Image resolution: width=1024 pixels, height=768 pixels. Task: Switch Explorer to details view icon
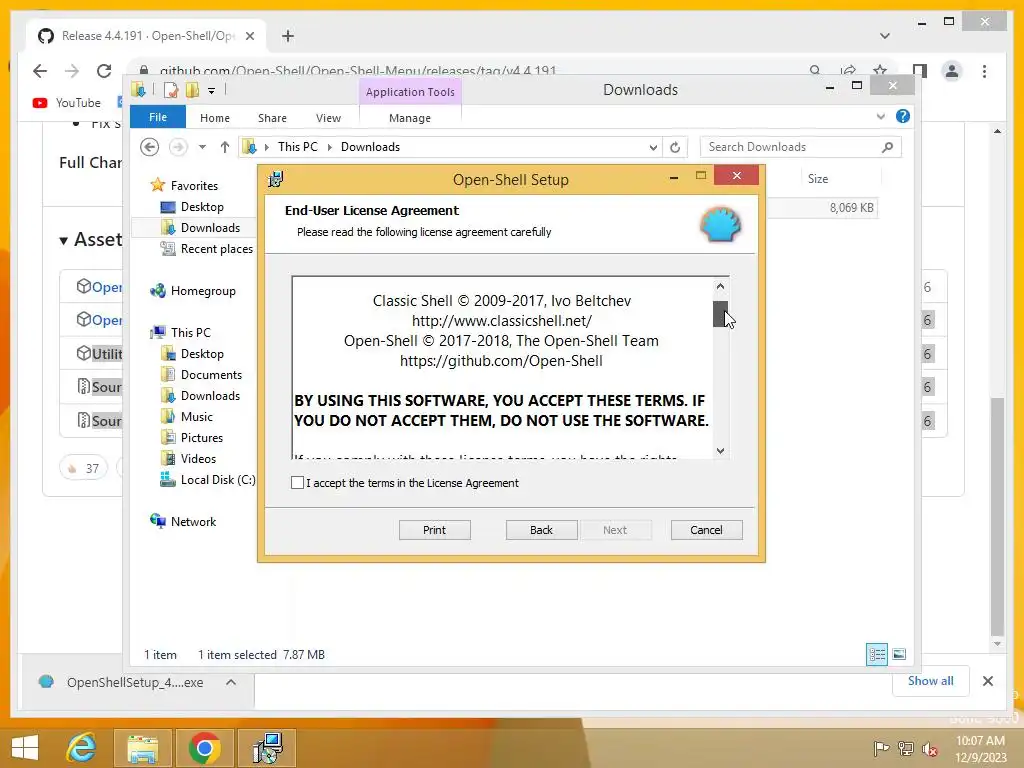(877, 654)
